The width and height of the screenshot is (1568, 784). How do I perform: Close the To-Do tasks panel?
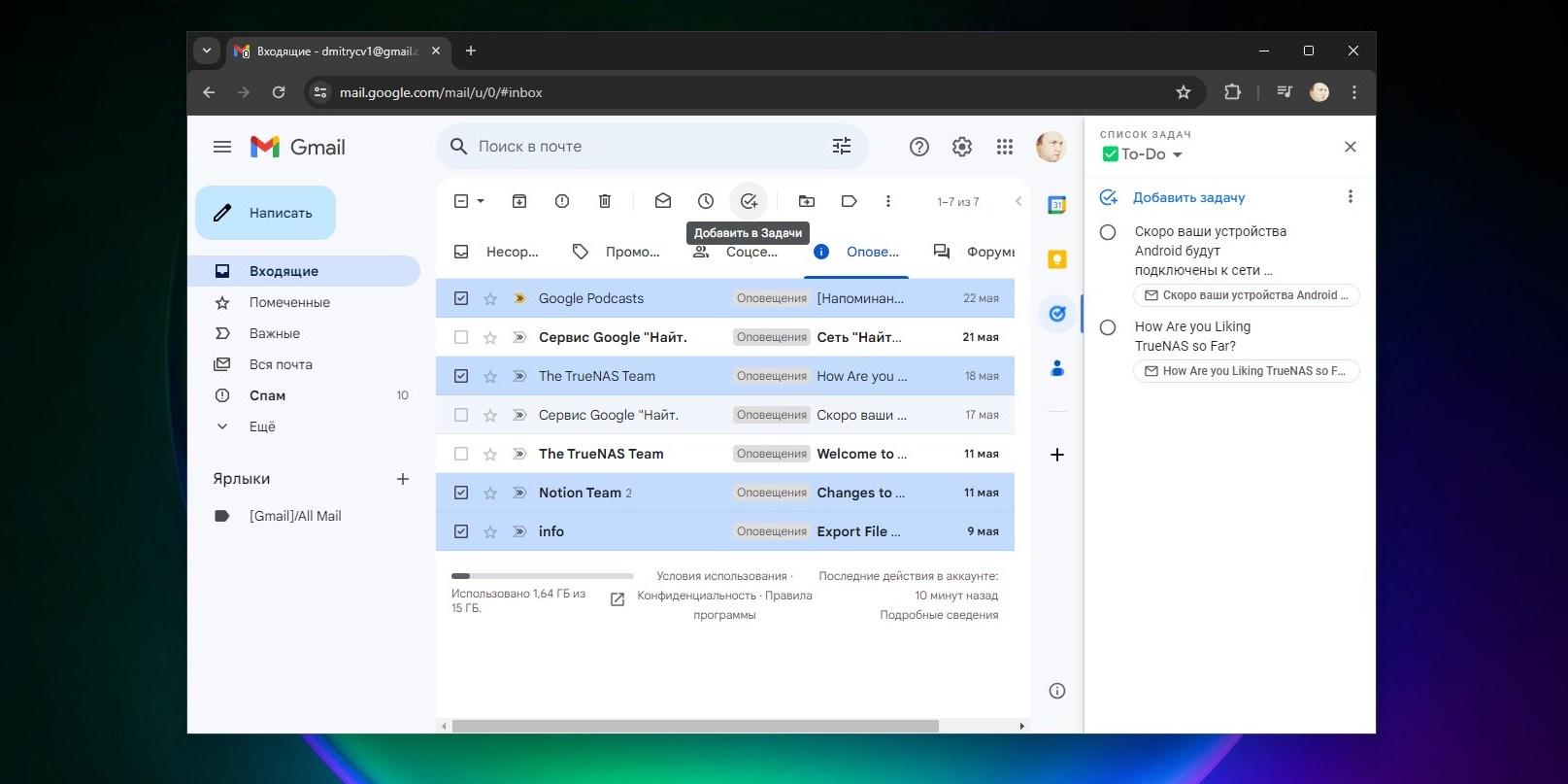[x=1351, y=147]
